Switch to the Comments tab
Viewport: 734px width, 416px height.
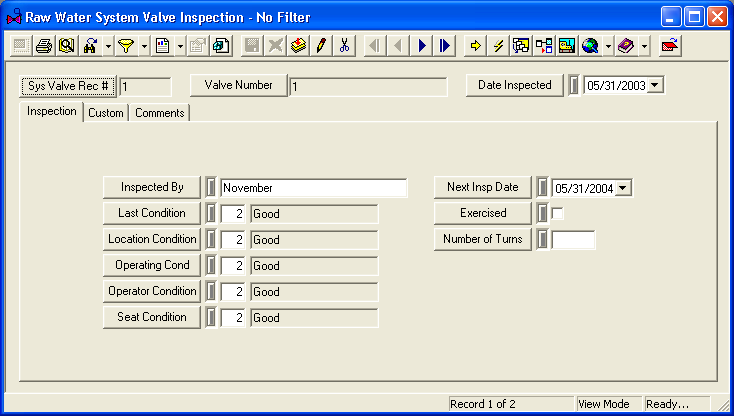pyautogui.click(x=160, y=113)
